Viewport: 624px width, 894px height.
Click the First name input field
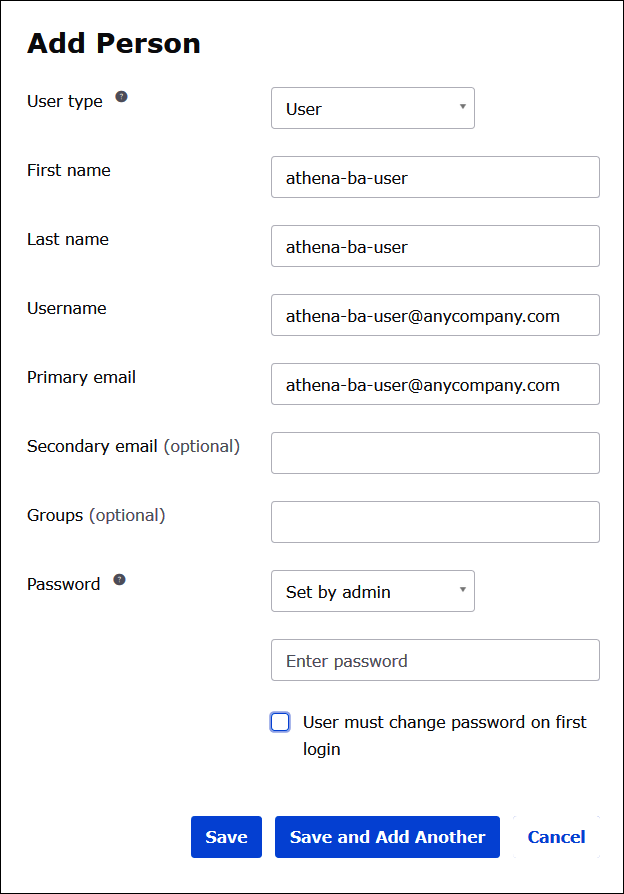pos(435,177)
